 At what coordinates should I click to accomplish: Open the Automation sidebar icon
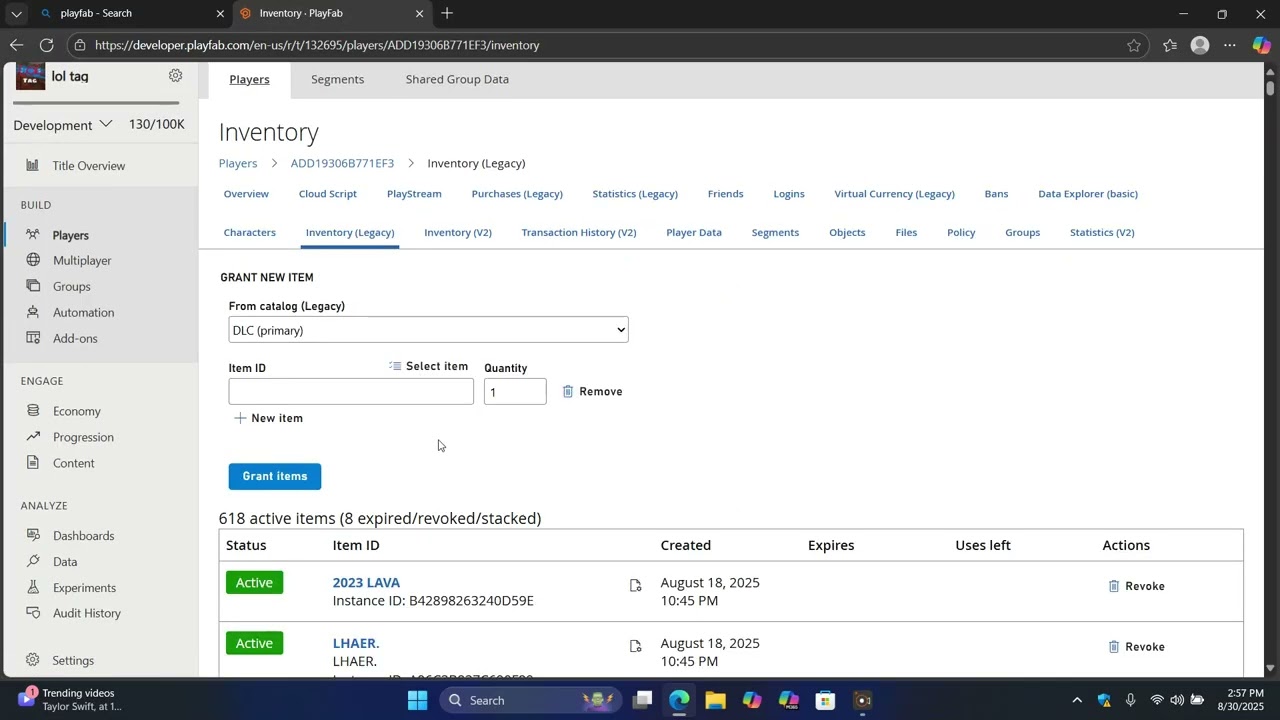33,312
